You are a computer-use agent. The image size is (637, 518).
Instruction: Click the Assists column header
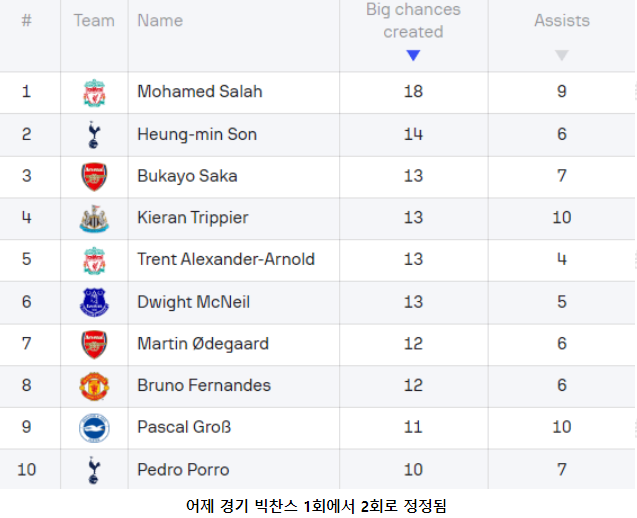point(561,21)
